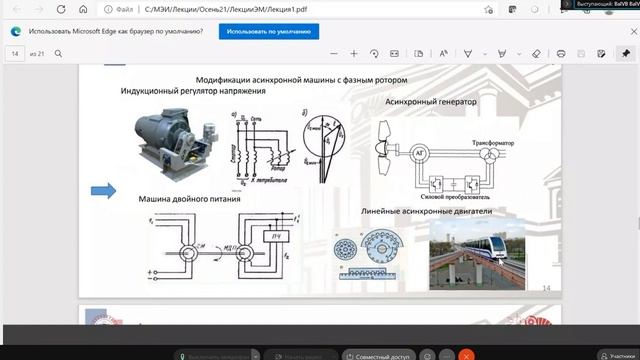Select the Draw pen tool
The height and width of the screenshot is (360, 640).
(468, 53)
